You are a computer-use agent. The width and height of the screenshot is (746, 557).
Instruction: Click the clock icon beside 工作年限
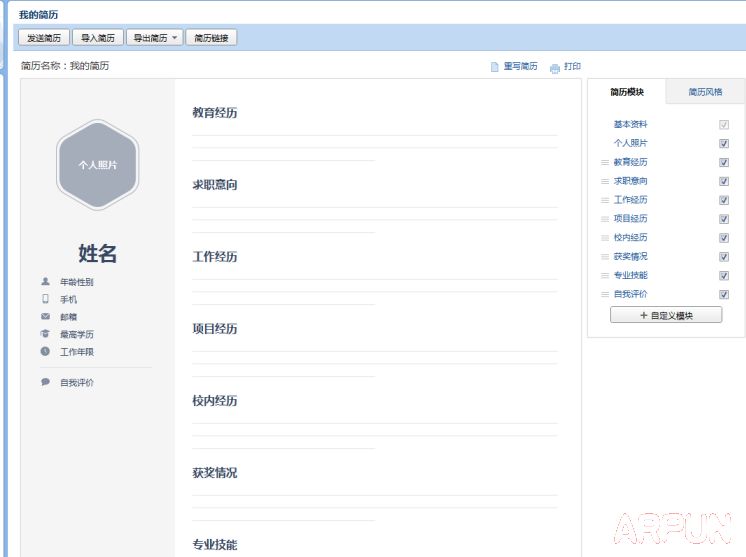click(x=45, y=351)
